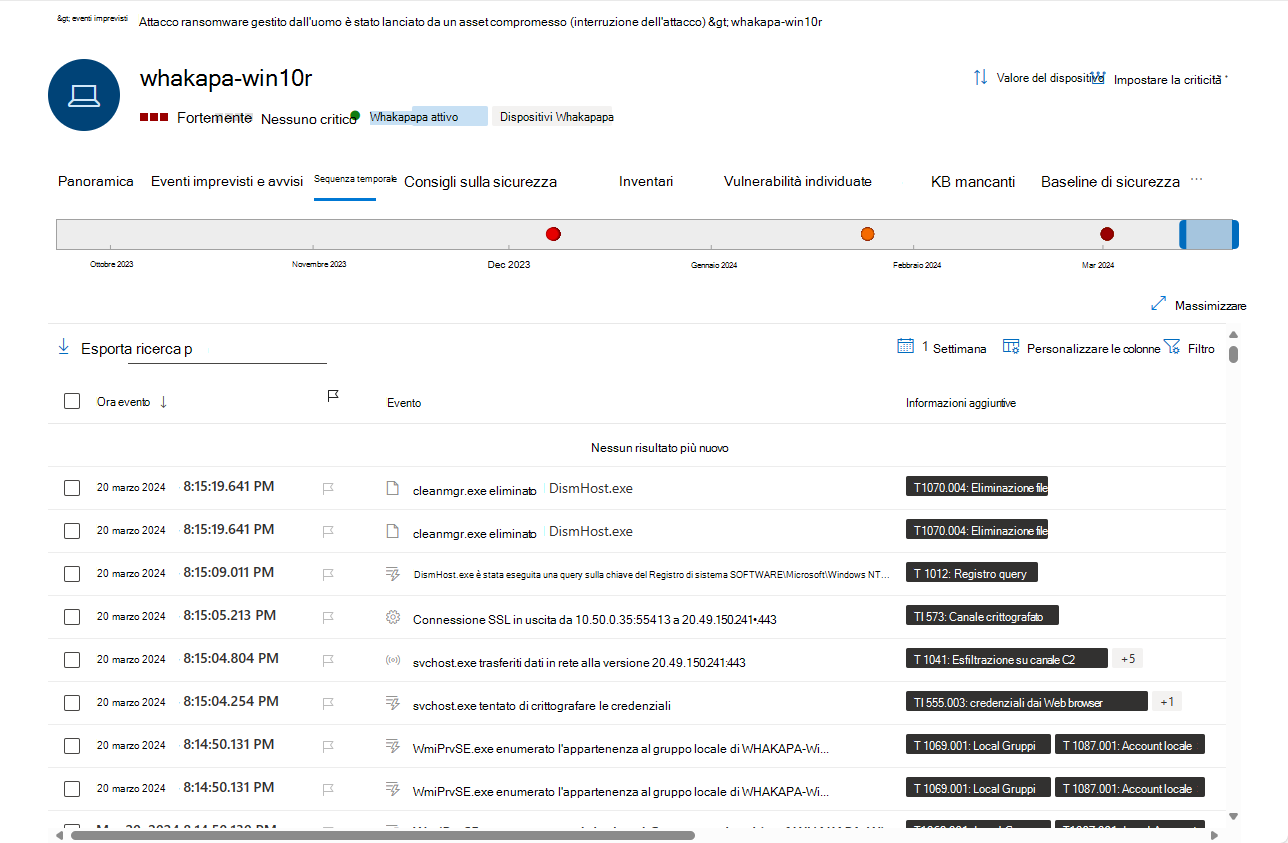Viewport: 1288px width, 843px height.
Task: Select the Sequenza temporale tab
Action: click(x=355, y=178)
